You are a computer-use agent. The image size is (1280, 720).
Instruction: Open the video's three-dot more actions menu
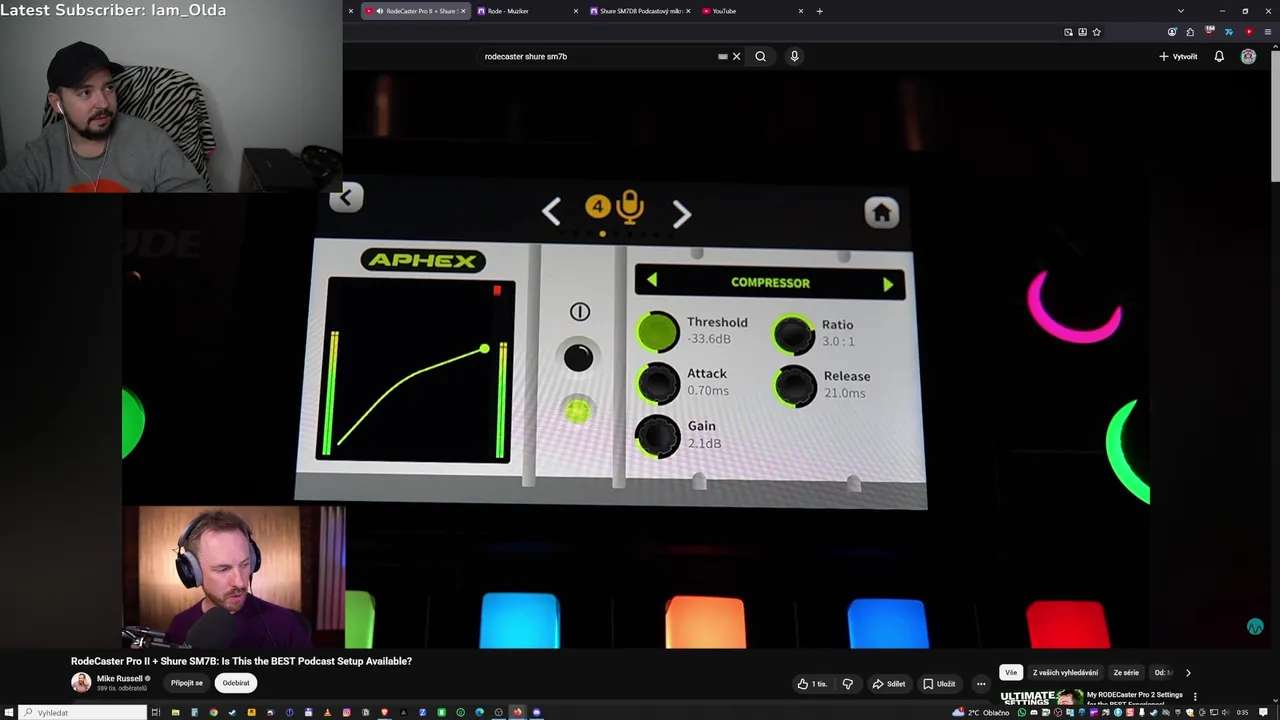(981, 684)
